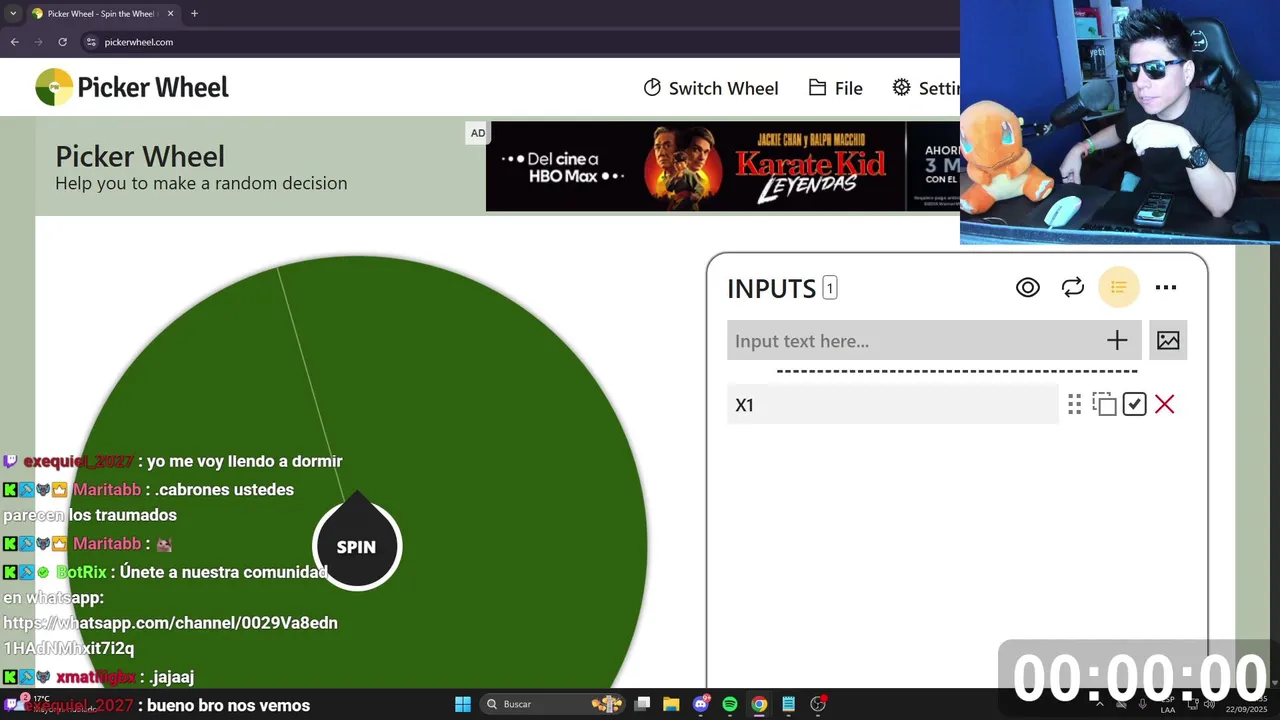Open Spotify from taskbar
This screenshot has width=1280, height=720.
coord(730,704)
